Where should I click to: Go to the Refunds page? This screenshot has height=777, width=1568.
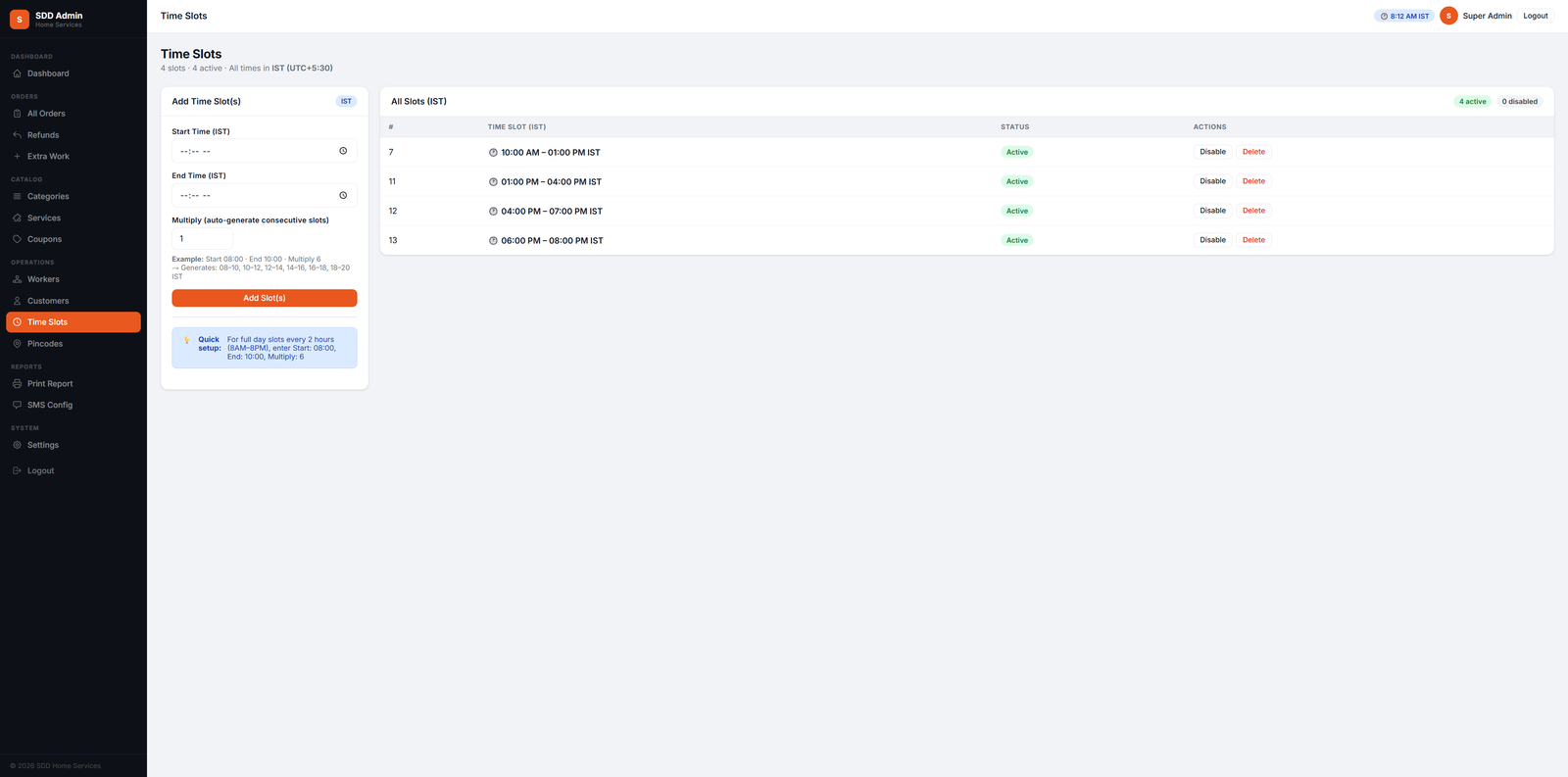click(x=73, y=135)
